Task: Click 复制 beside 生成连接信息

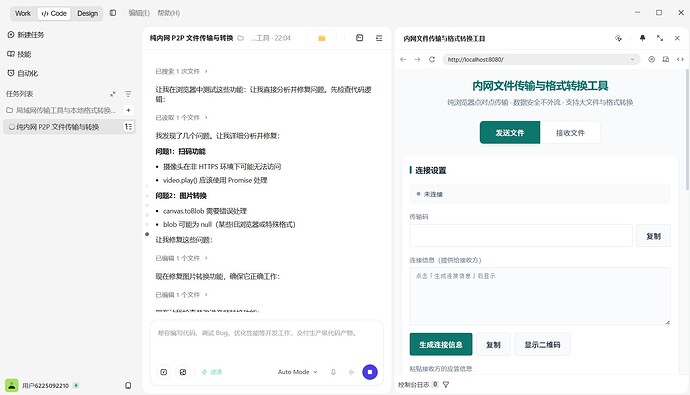Action: tap(493, 344)
